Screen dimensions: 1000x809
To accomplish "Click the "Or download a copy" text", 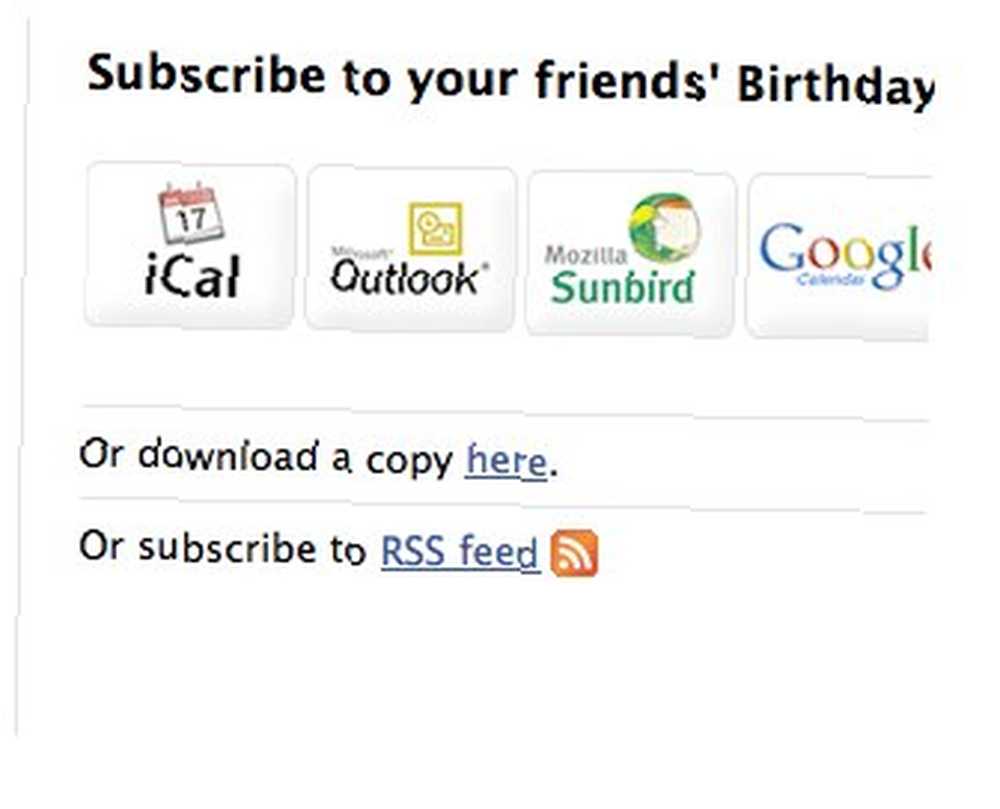I will point(265,456).
